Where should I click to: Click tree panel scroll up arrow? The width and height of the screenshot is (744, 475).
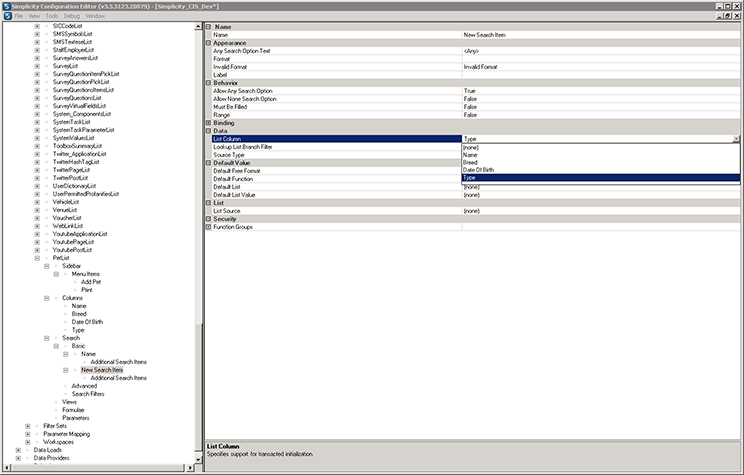[x=198, y=27]
